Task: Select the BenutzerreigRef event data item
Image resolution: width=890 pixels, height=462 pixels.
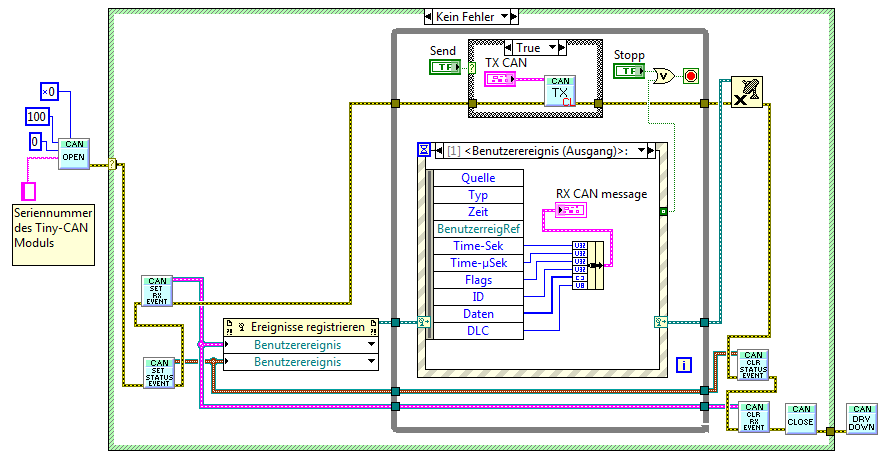Action: click(x=478, y=229)
